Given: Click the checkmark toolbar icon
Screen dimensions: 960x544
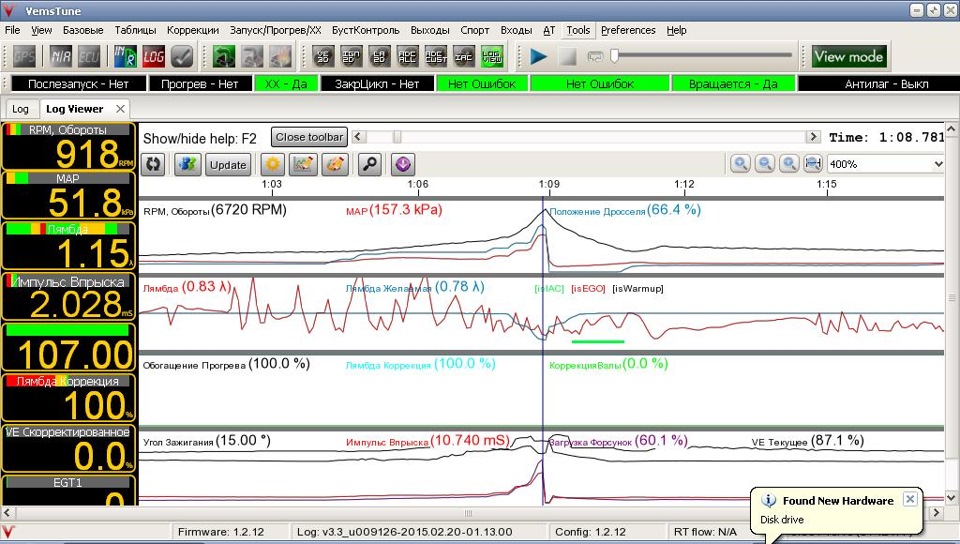Looking at the screenshot, I should click(x=182, y=57).
